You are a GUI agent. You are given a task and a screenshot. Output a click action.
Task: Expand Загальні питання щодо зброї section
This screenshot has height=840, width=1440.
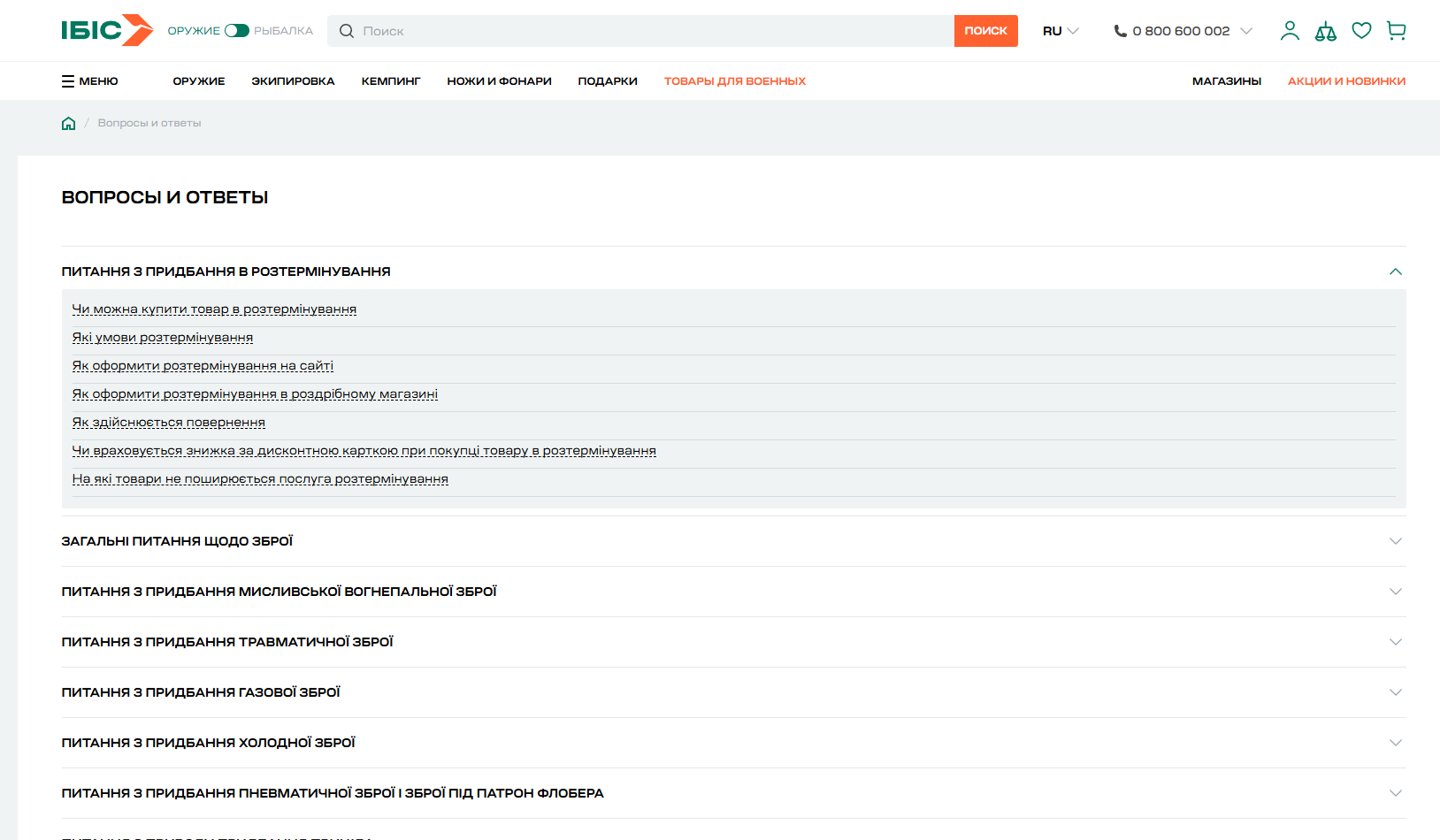[1395, 541]
